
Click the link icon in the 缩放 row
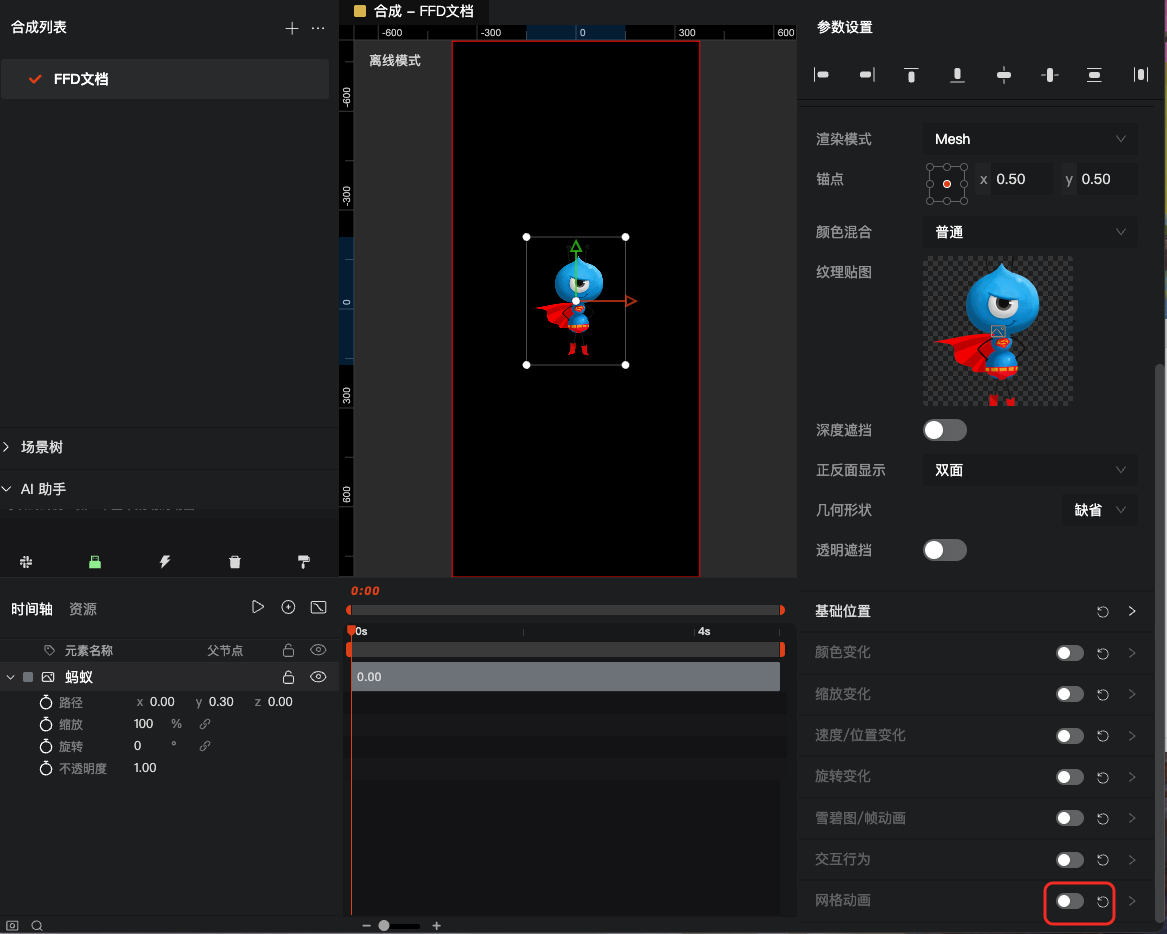(205, 724)
